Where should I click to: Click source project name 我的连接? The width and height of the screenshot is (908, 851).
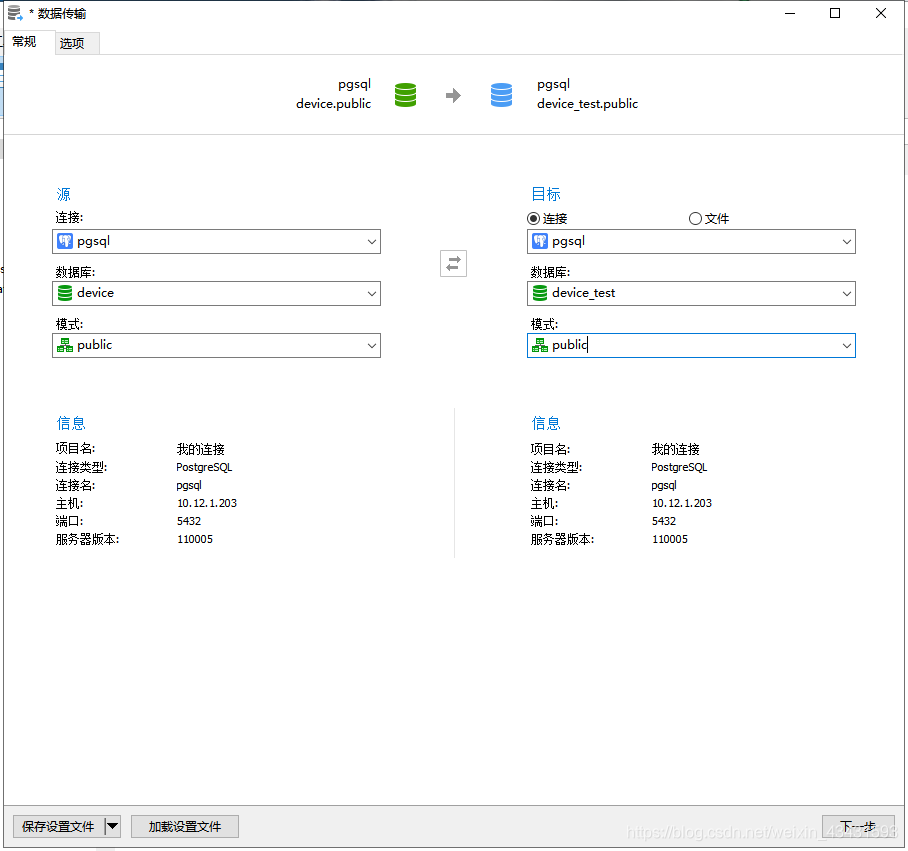point(200,449)
